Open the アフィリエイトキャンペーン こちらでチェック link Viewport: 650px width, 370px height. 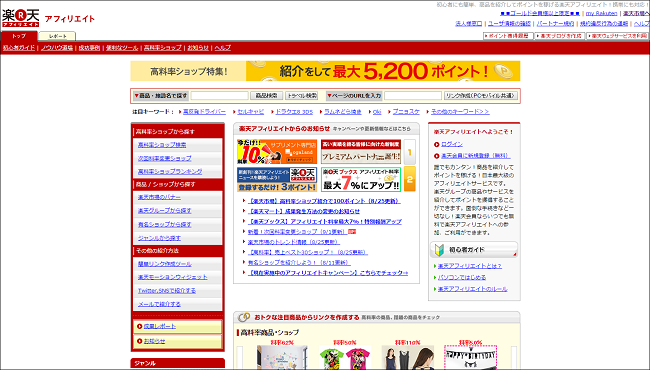[x=328, y=273]
